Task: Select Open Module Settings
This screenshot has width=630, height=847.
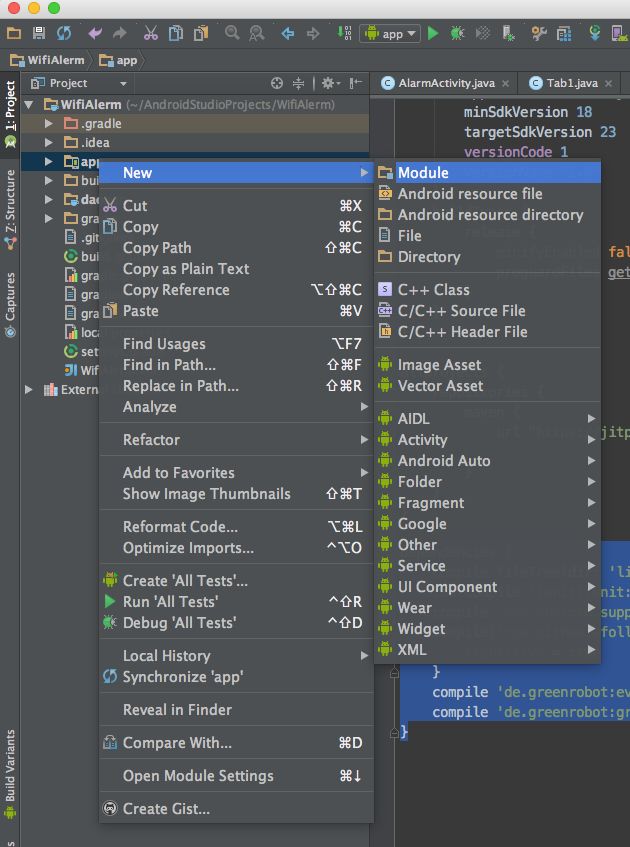Action: click(237, 776)
